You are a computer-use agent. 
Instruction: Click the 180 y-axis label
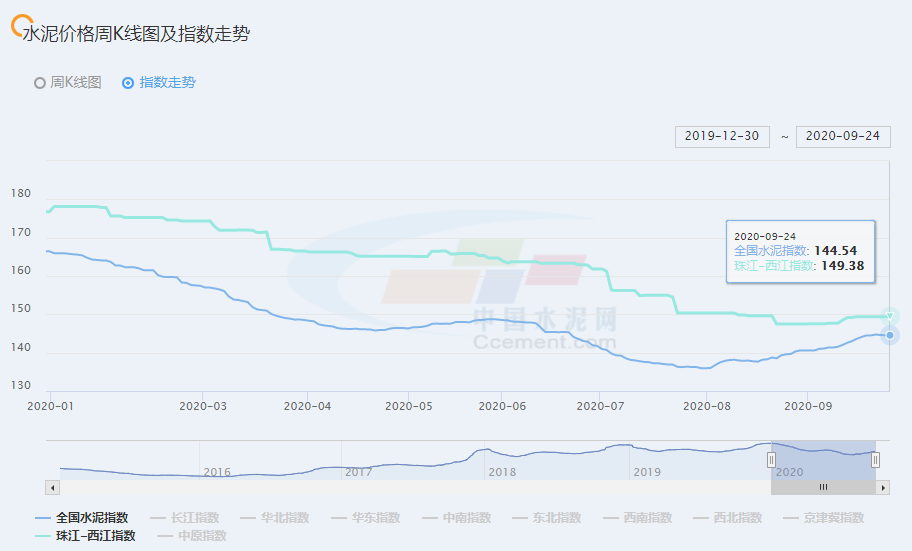tap(21, 193)
